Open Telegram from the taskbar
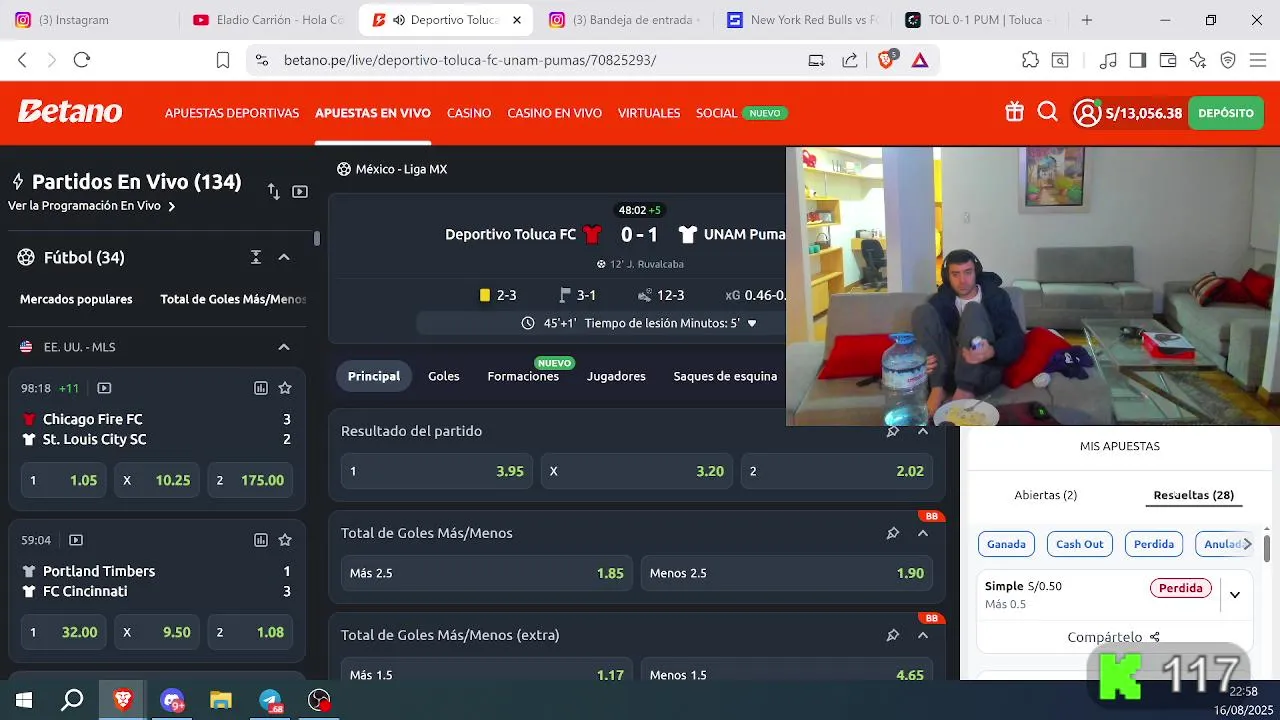1280x720 pixels. (x=271, y=700)
